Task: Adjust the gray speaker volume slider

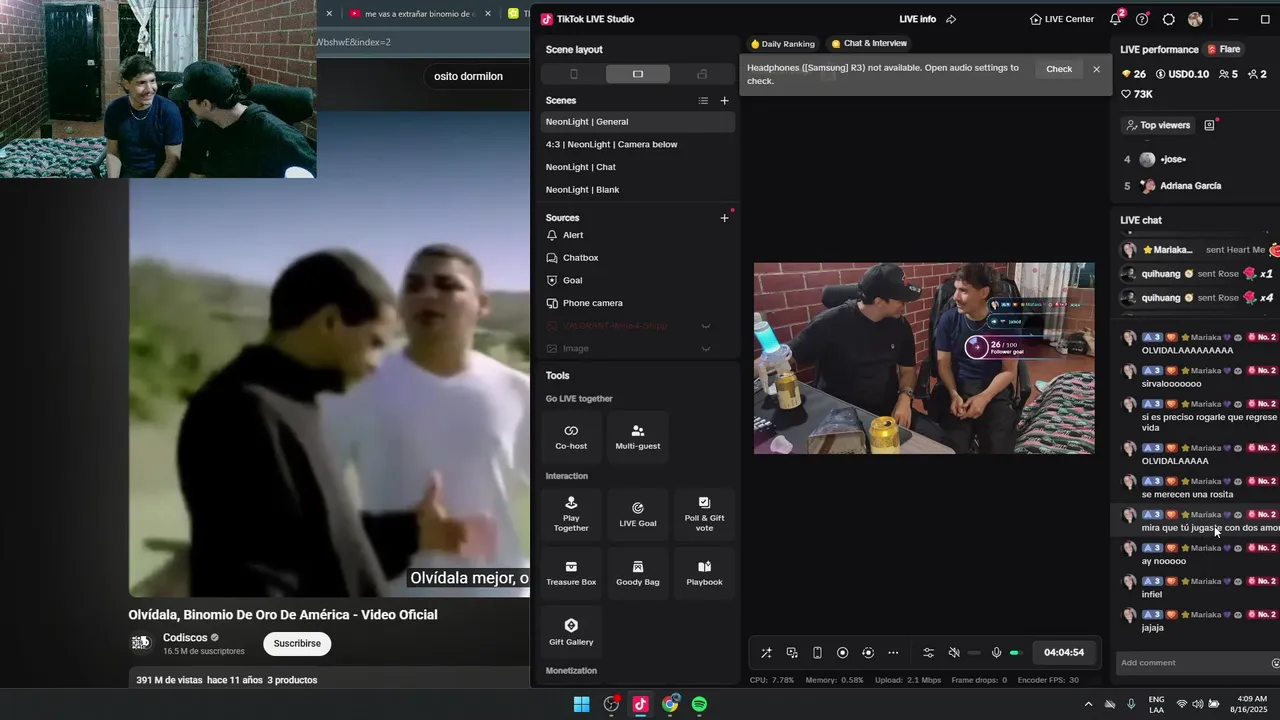Action: pyautogui.click(x=974, y=653)
